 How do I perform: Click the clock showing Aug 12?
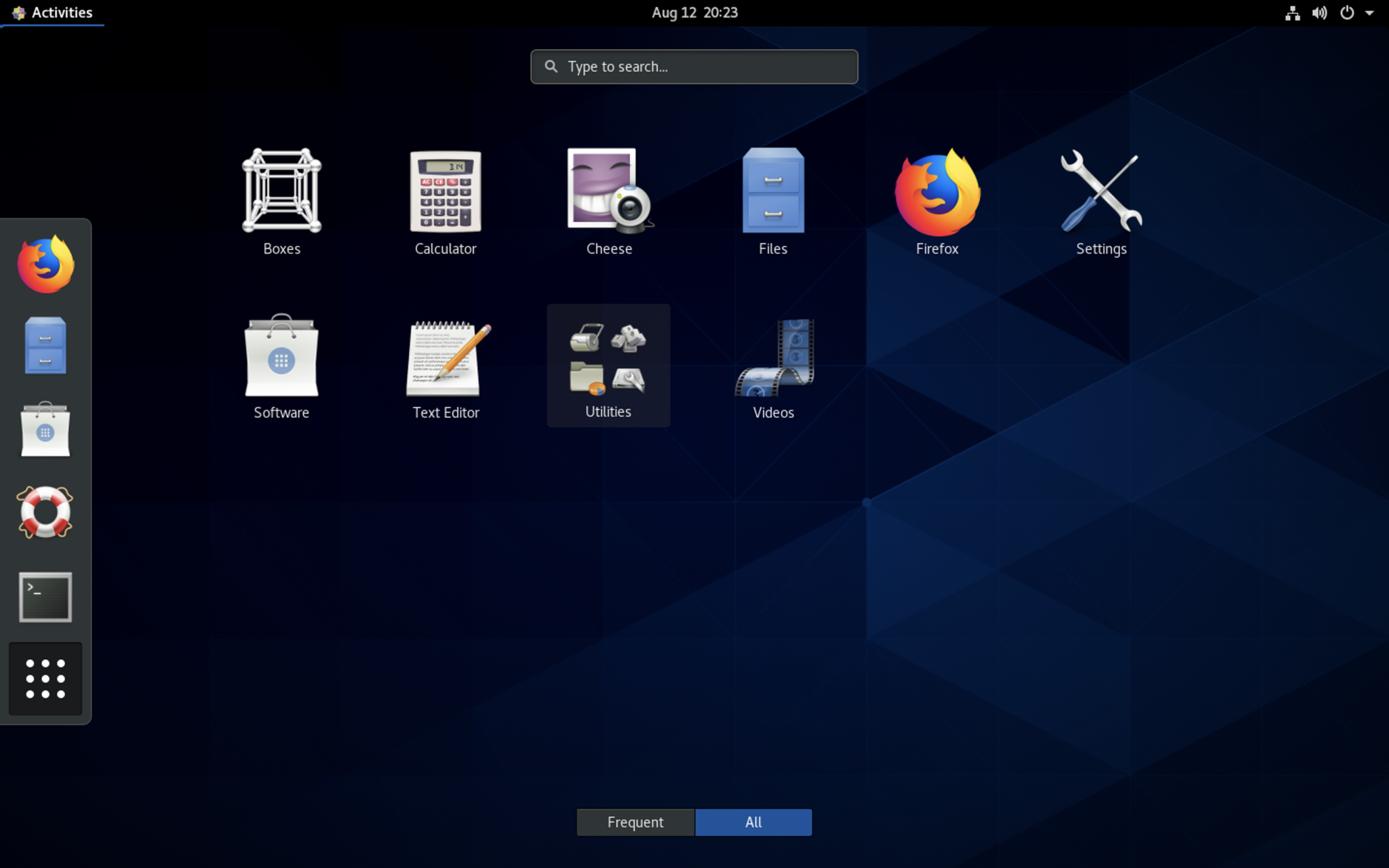[693, 12]
